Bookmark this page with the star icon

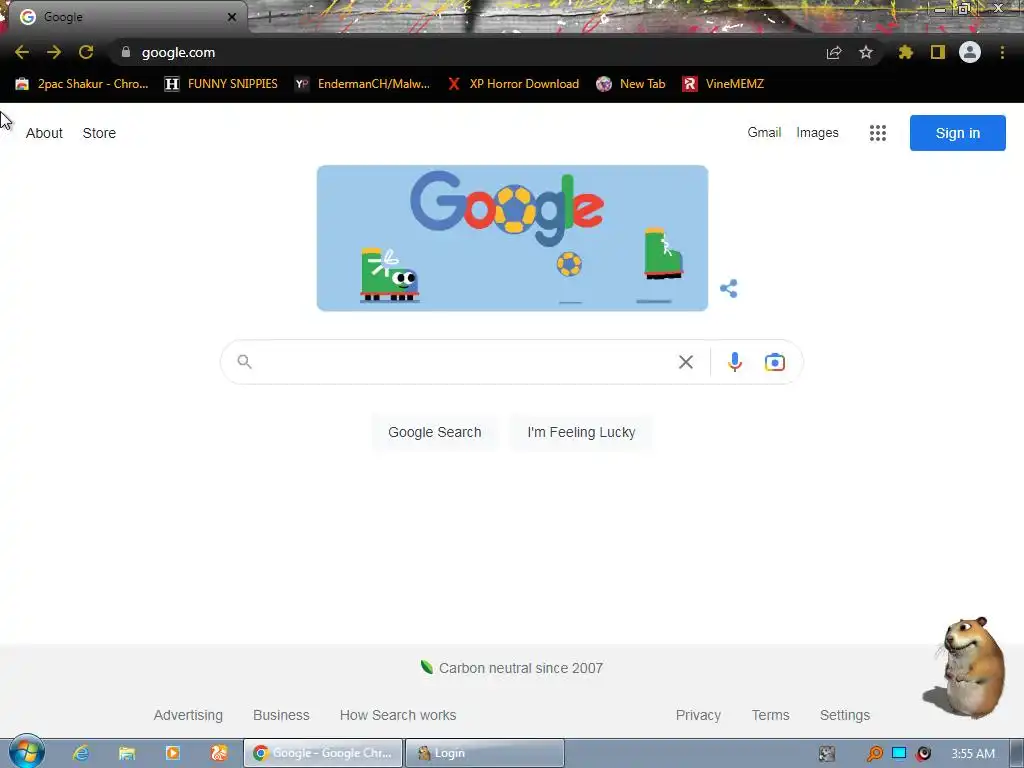click(866, 52)
